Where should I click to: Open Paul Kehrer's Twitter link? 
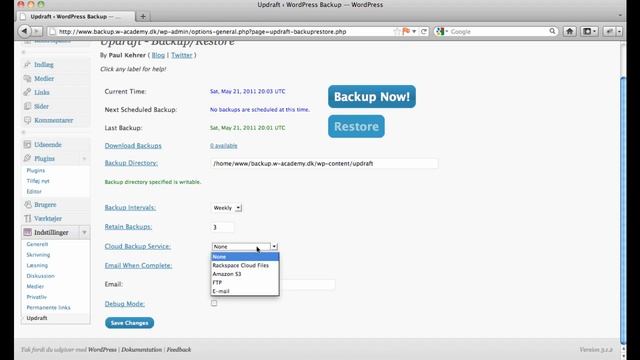[182, 55]
